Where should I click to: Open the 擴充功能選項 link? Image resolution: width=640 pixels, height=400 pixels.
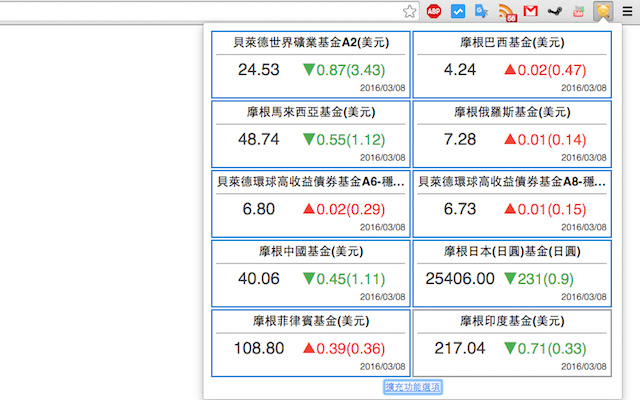413,387
